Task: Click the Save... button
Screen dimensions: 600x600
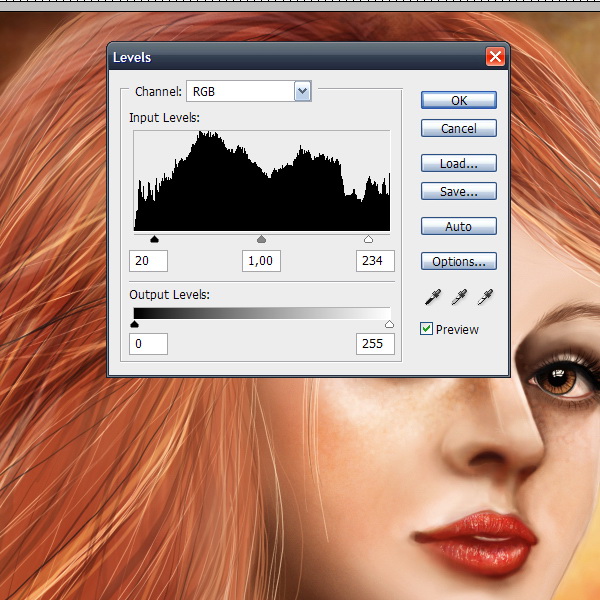Action: pos(459,191)
